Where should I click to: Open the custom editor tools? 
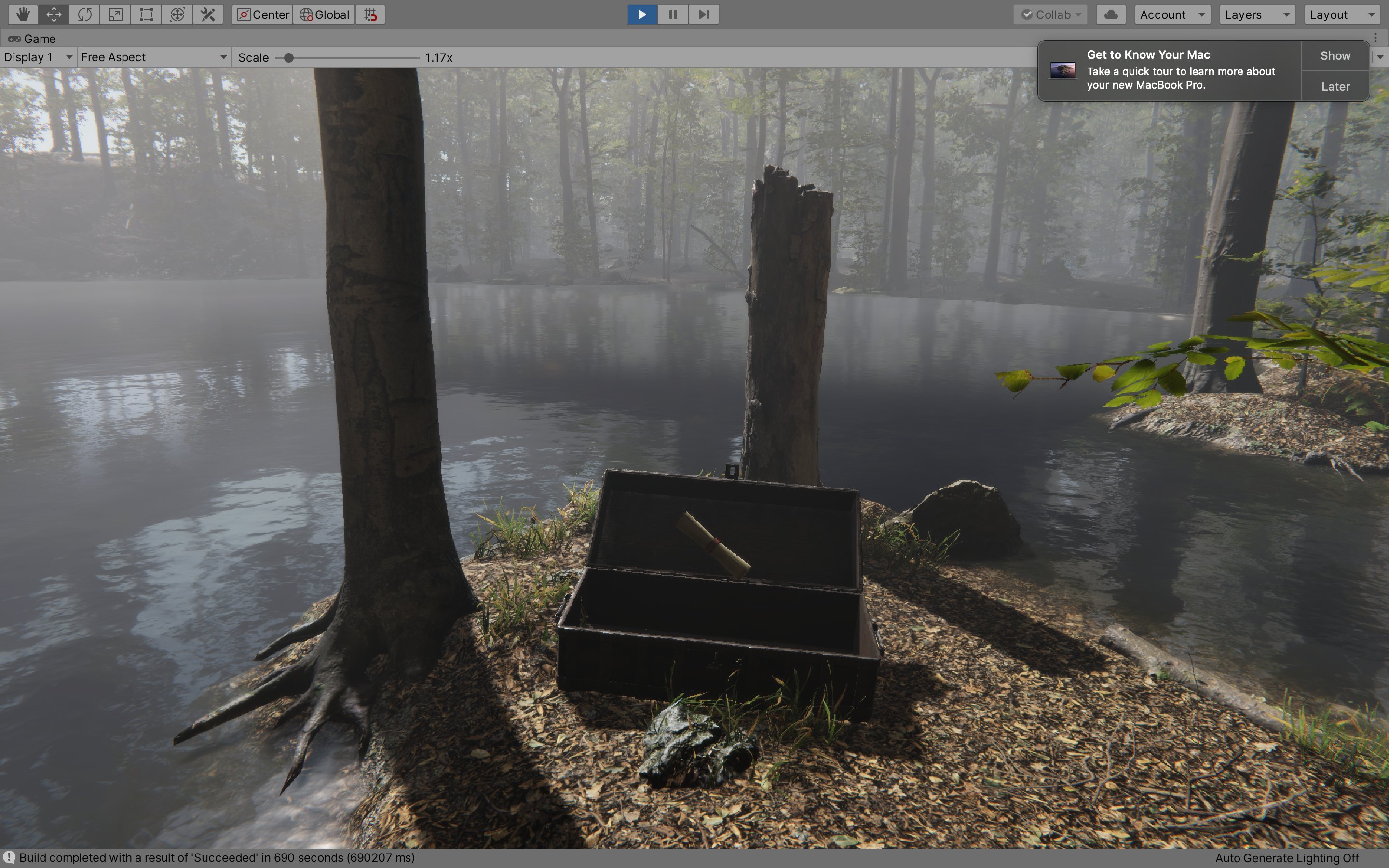(208, 14)
